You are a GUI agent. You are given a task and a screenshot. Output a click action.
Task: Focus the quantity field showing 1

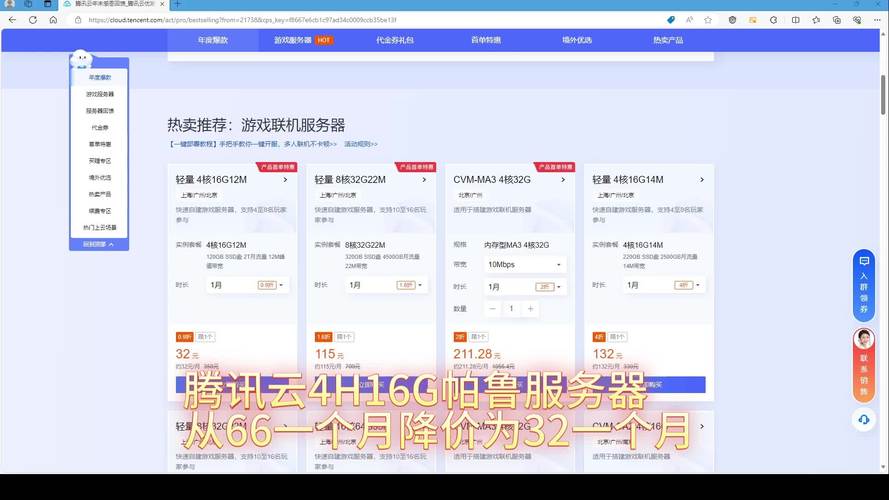(511, 308)
